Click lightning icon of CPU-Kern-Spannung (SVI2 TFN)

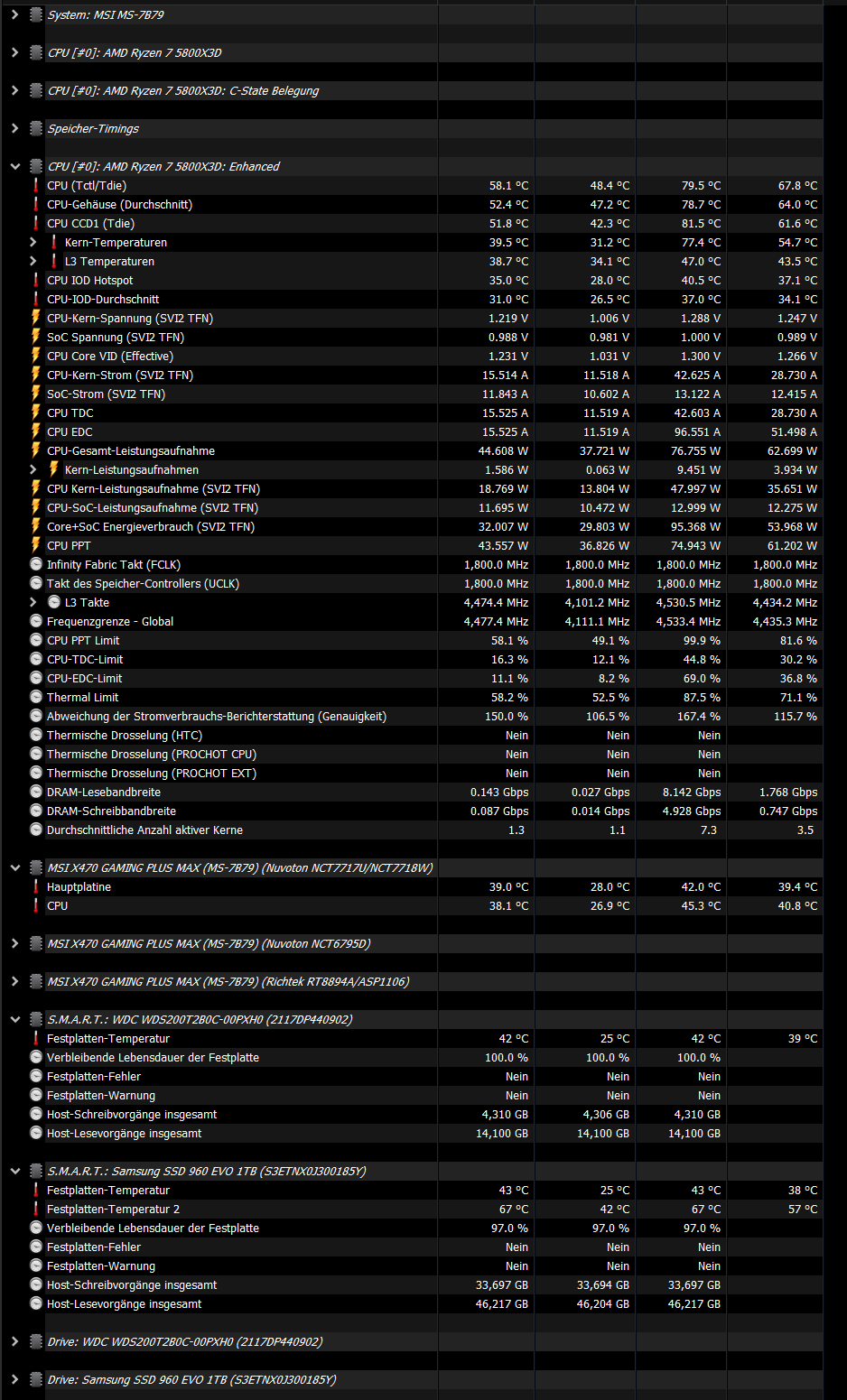[x=36, y=318]
